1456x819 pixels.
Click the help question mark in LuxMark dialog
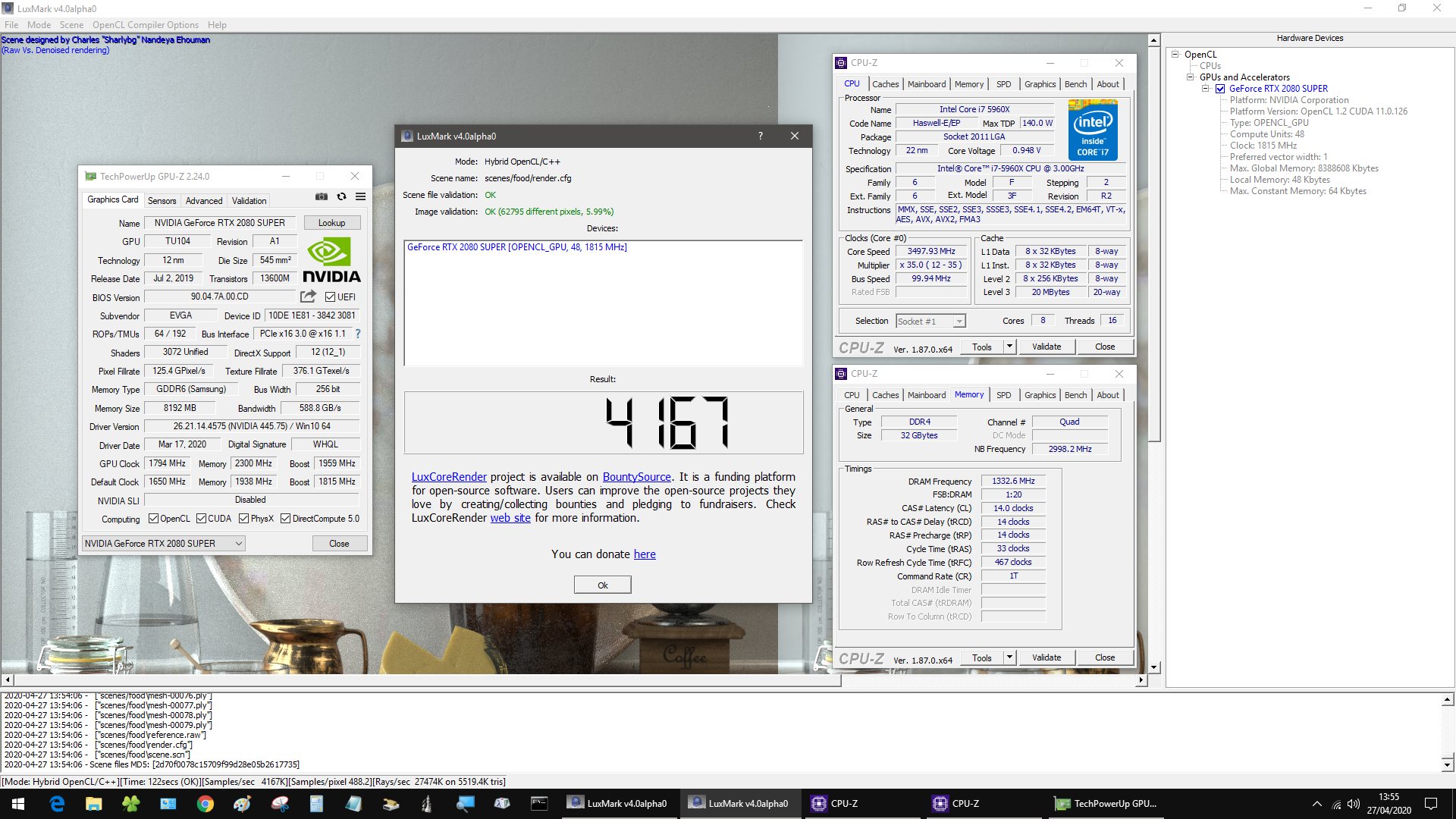[761, 136]
